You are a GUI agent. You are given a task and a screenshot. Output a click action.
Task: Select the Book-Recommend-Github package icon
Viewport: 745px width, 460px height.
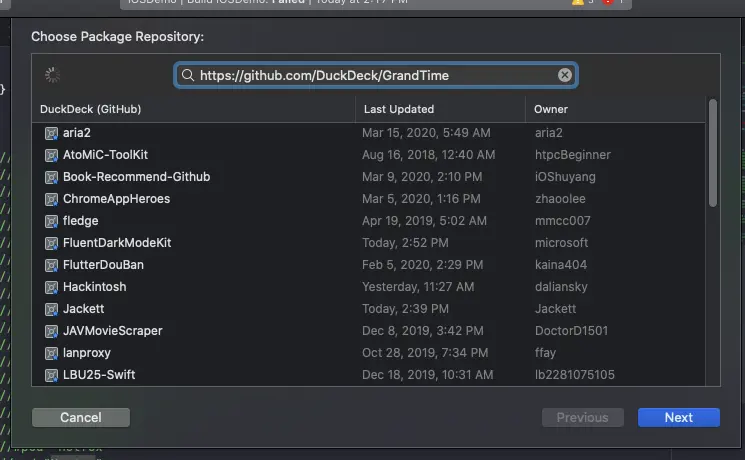pyautogui.click(x=51, y=177)
